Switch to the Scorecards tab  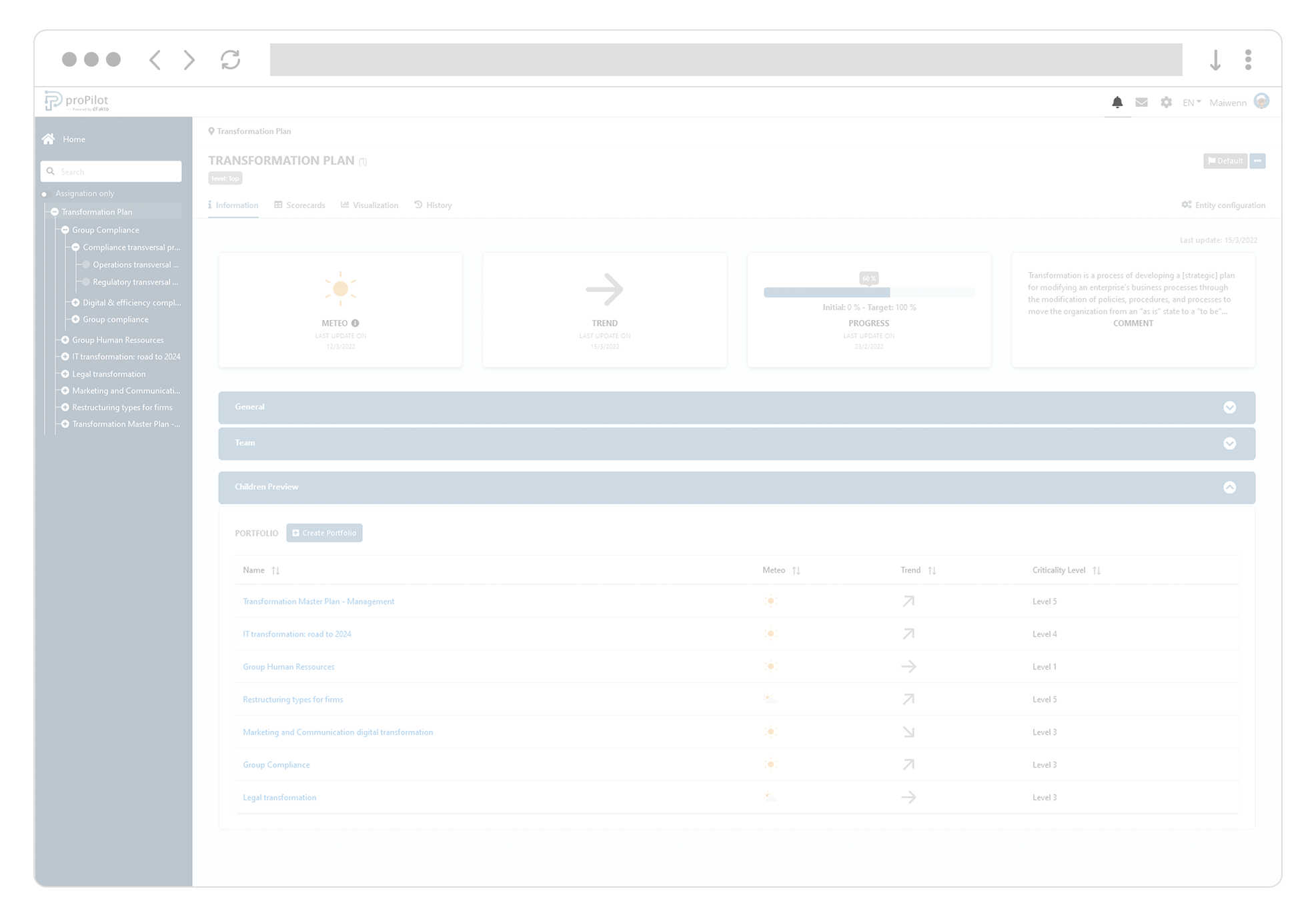pyautogui.click(x=299, y=205)
